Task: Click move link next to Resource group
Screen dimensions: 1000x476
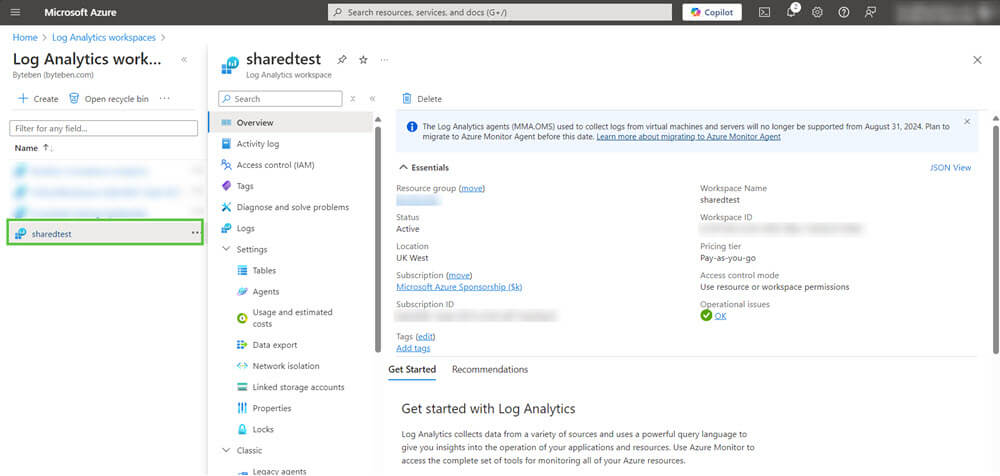Action: click(472, 188)
